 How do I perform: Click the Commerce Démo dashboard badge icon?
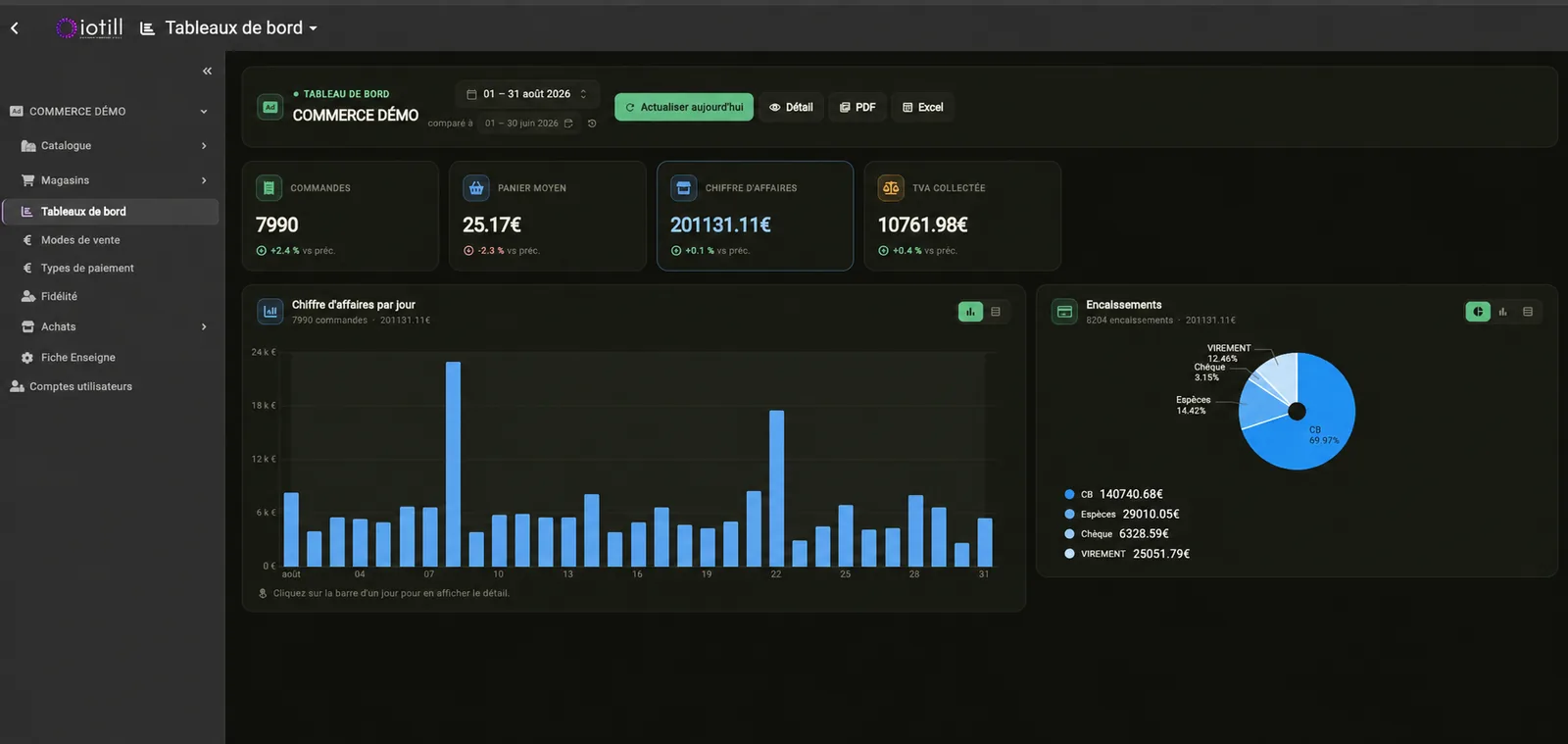270,107
